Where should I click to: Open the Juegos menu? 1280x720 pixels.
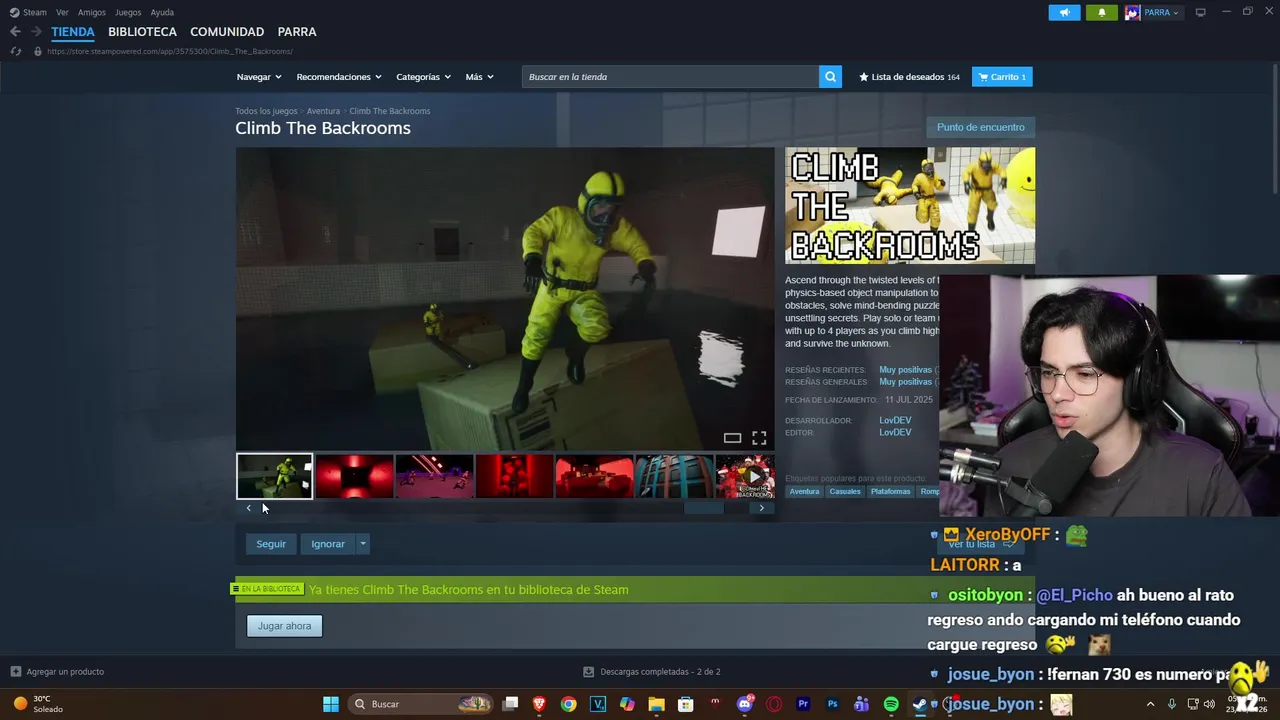click(128, 12)
